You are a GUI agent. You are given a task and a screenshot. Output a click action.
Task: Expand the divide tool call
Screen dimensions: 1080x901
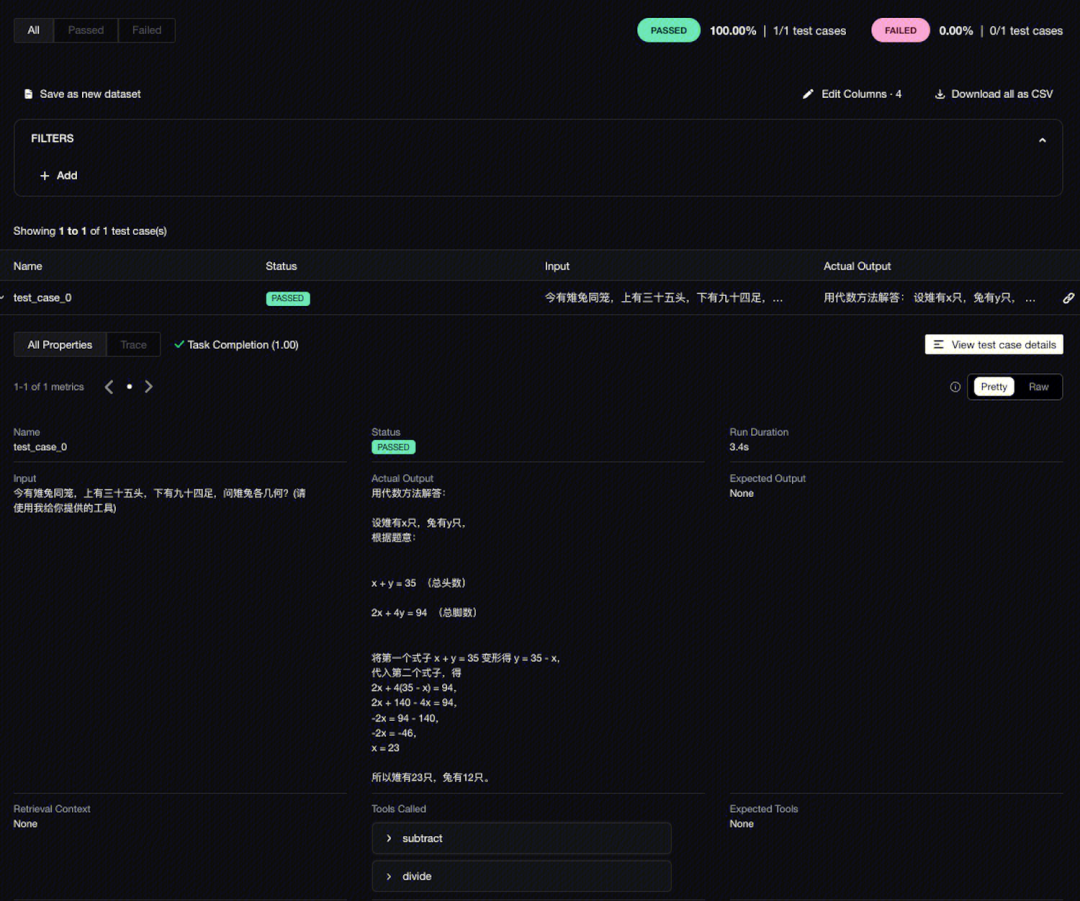point(521,876)
